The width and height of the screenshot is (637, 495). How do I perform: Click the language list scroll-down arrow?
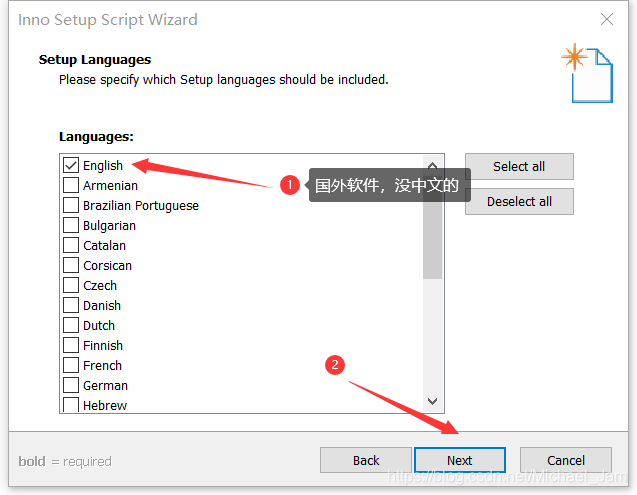tap(432, 402)
